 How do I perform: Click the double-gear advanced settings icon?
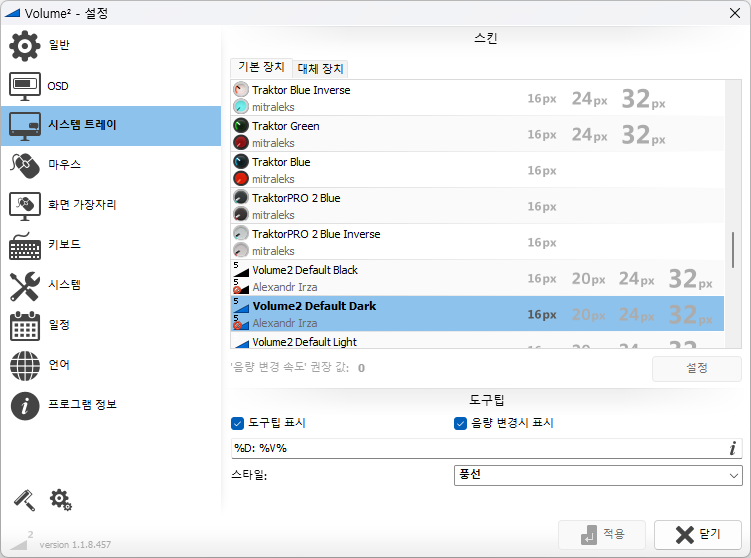click(x=61, y=500)
